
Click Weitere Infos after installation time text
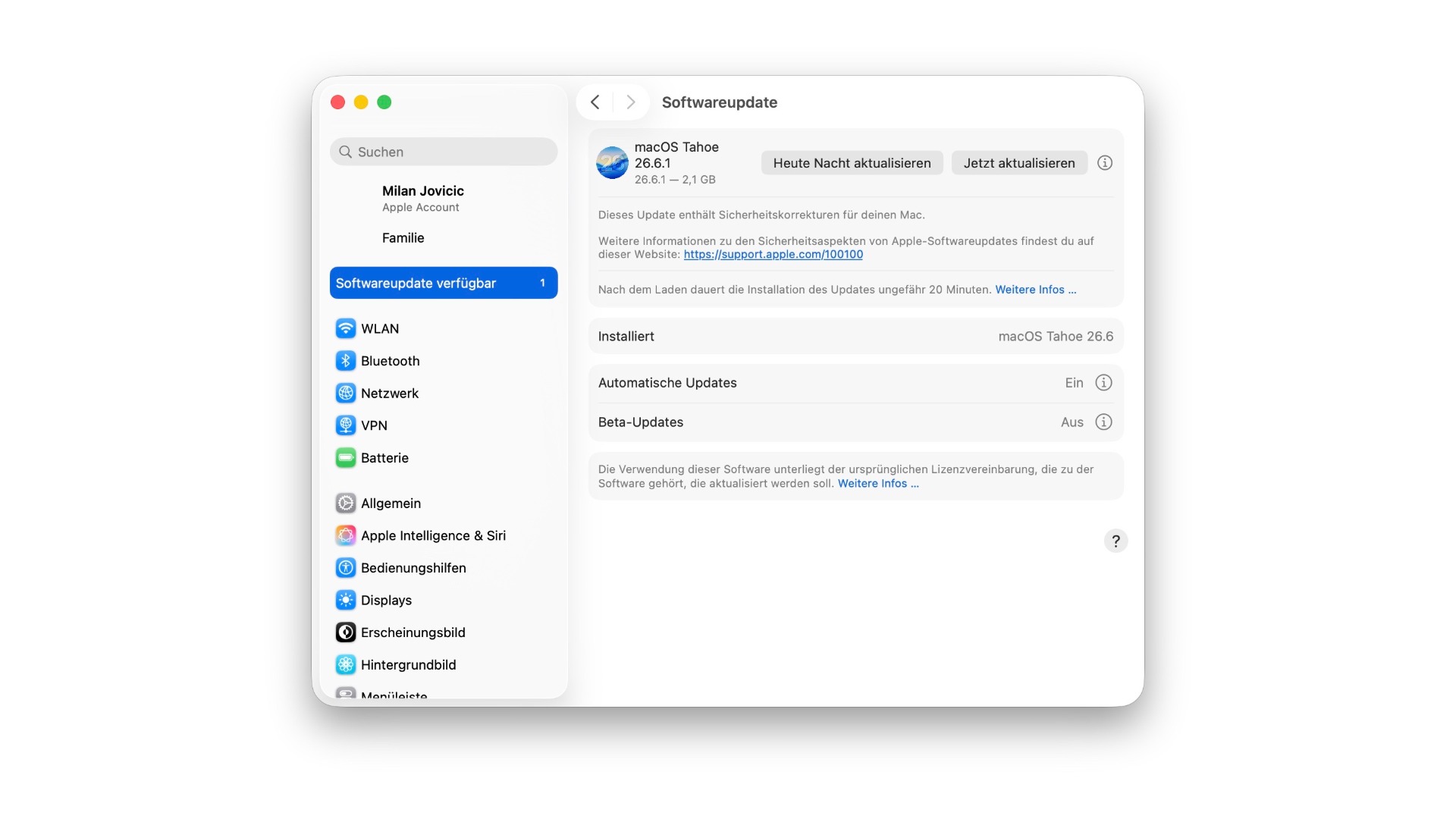pyautogui.click(x=1035, y=290)
